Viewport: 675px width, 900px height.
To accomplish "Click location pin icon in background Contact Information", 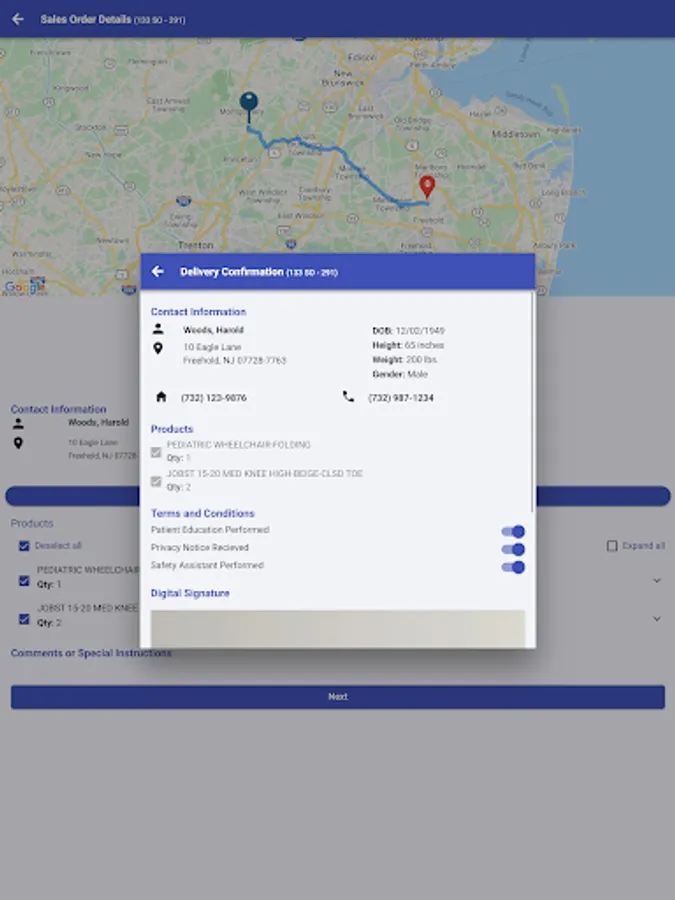I will 18,443.
